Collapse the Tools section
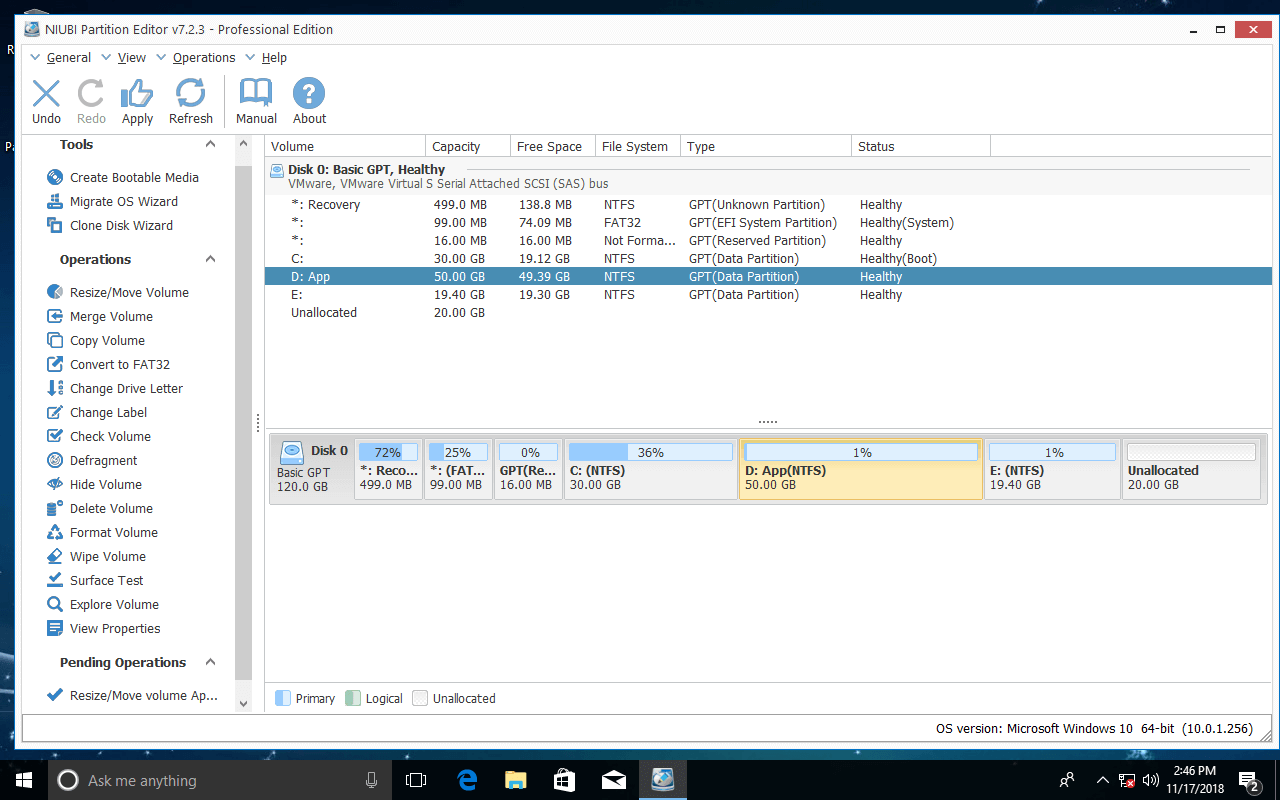 click(x=210, y=145)
